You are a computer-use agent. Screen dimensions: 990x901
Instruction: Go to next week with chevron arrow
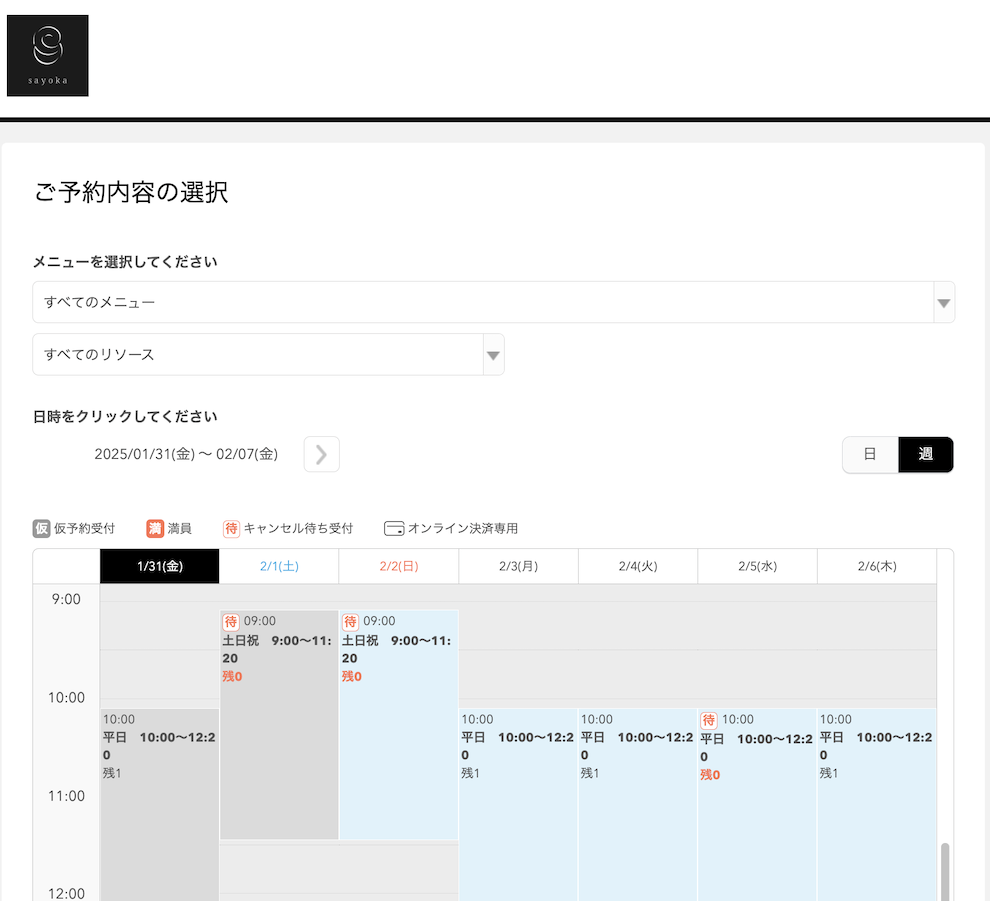321,454
